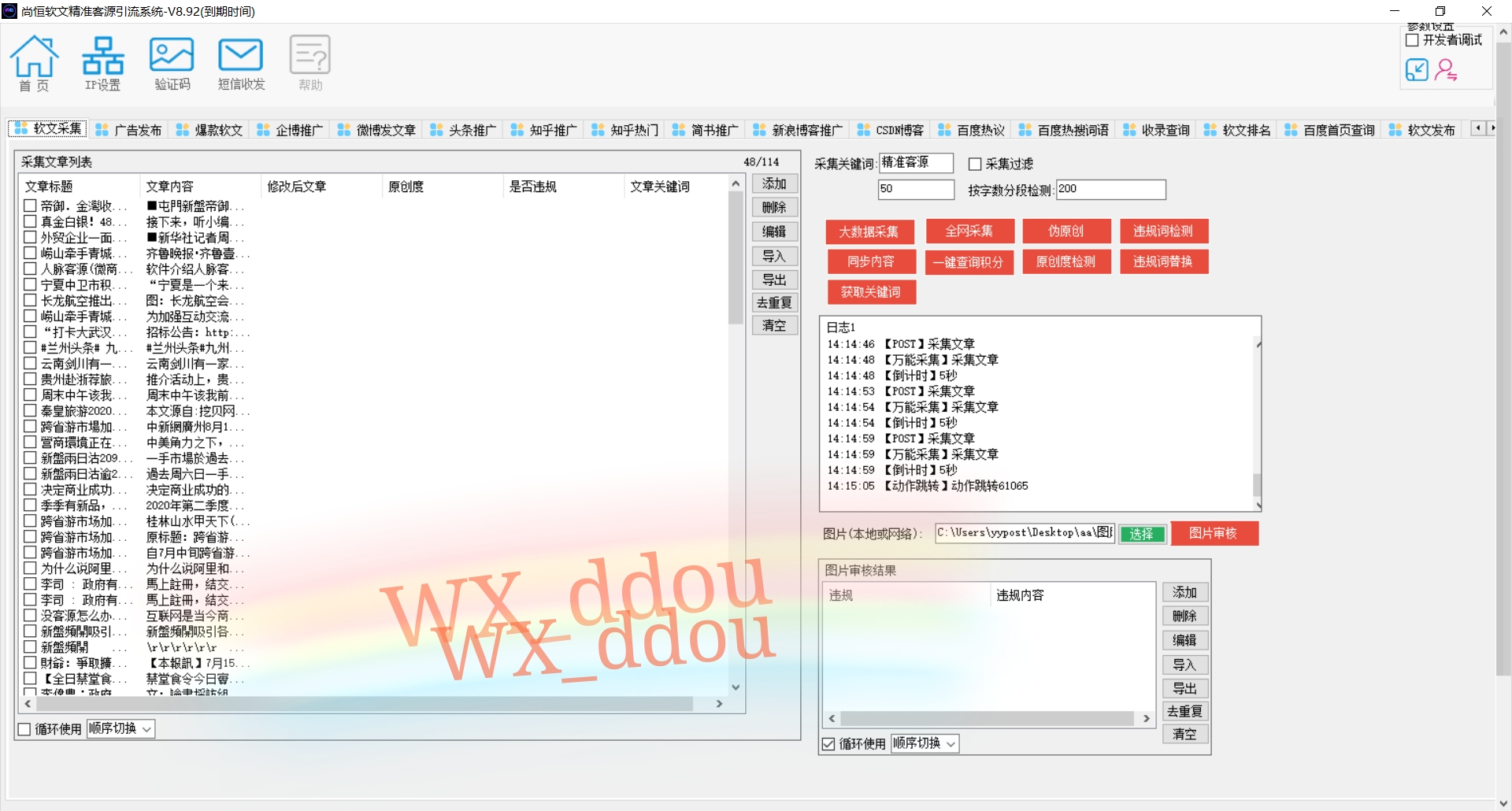Click the user account switch icon
1512x811 pixels.
[1446, 70]
